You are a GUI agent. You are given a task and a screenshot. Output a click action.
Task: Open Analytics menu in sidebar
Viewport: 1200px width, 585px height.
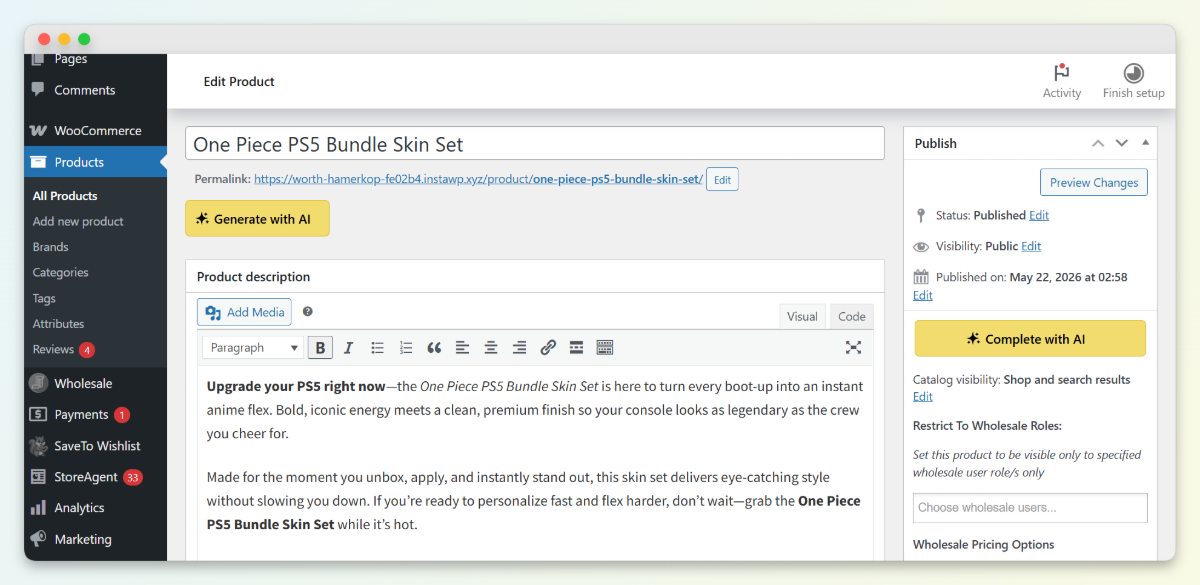tap(96, 508)
